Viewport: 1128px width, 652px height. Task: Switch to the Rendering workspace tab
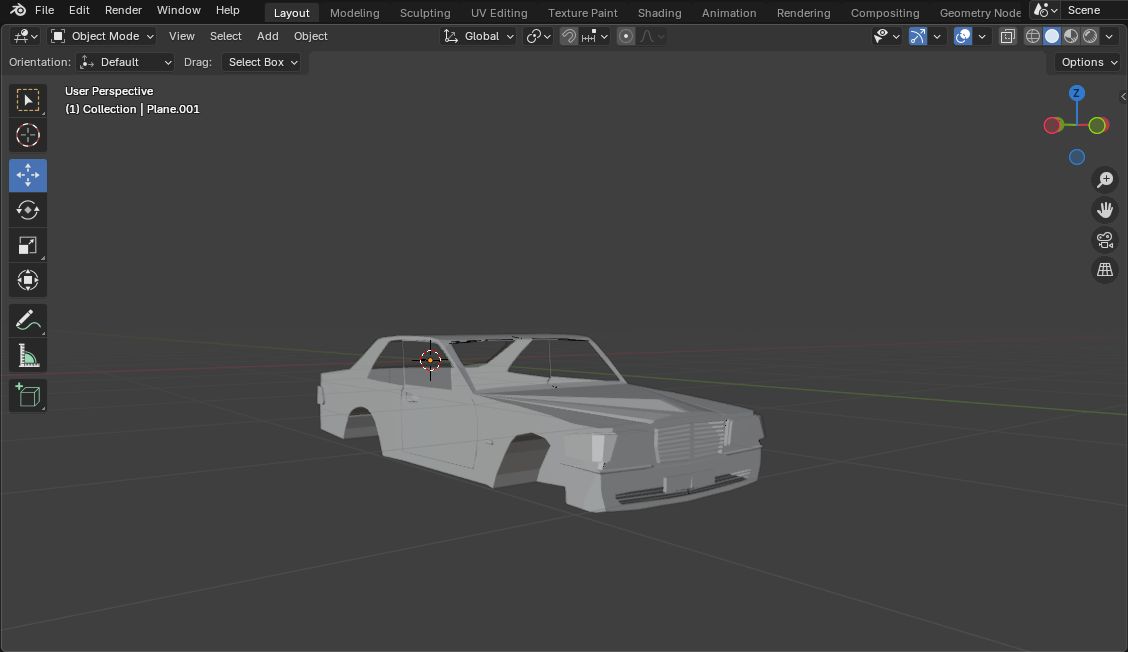click(804, 13)
